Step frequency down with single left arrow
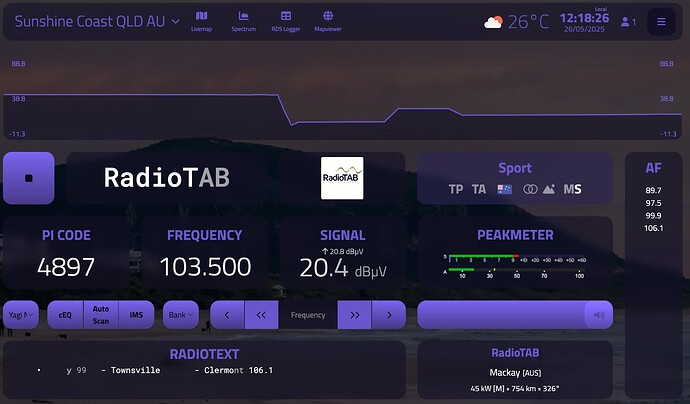The width and height of the screenshot is (690, 404). (227, 315)
